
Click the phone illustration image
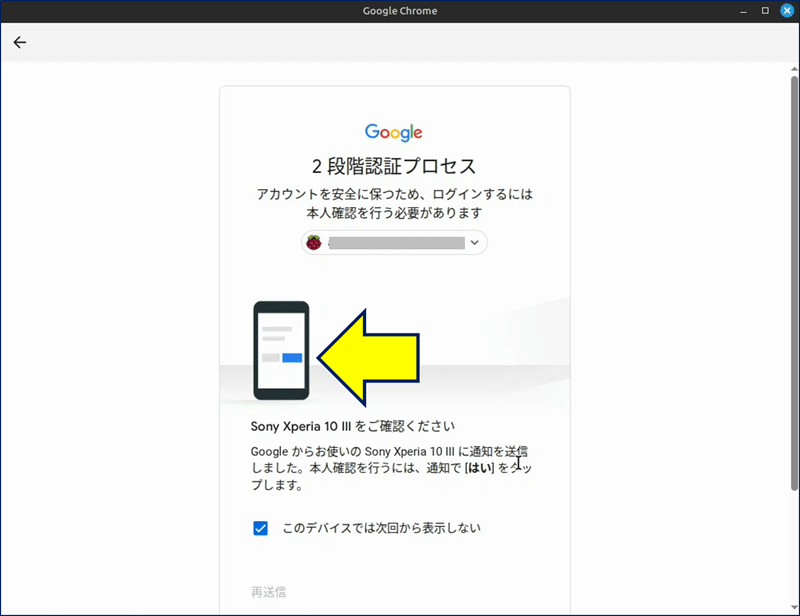tap(281, 351)
